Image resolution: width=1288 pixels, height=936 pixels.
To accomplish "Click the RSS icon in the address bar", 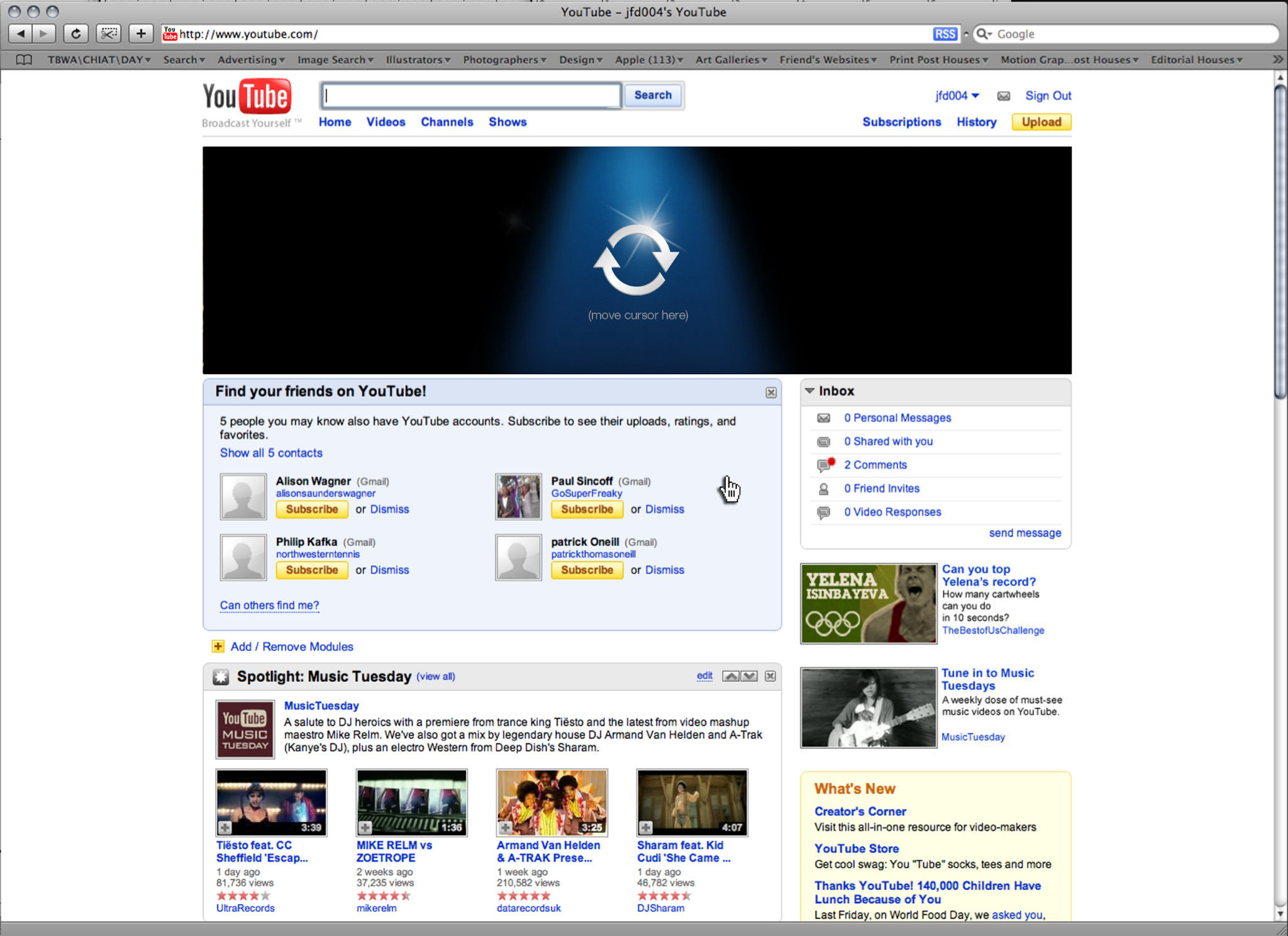I will tap(946, 34).
